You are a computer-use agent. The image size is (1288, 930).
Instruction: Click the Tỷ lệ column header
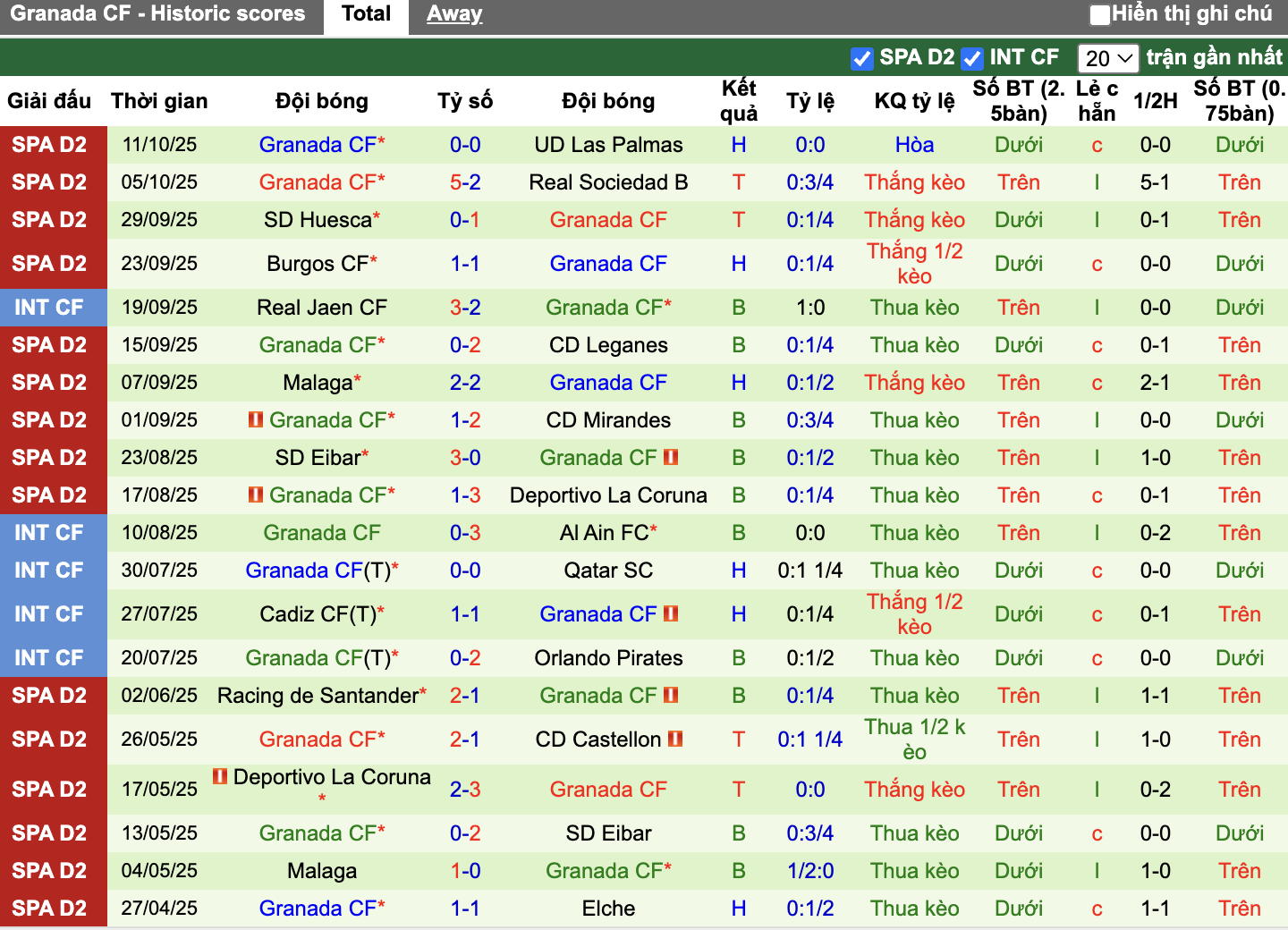(x=810, y=101)
